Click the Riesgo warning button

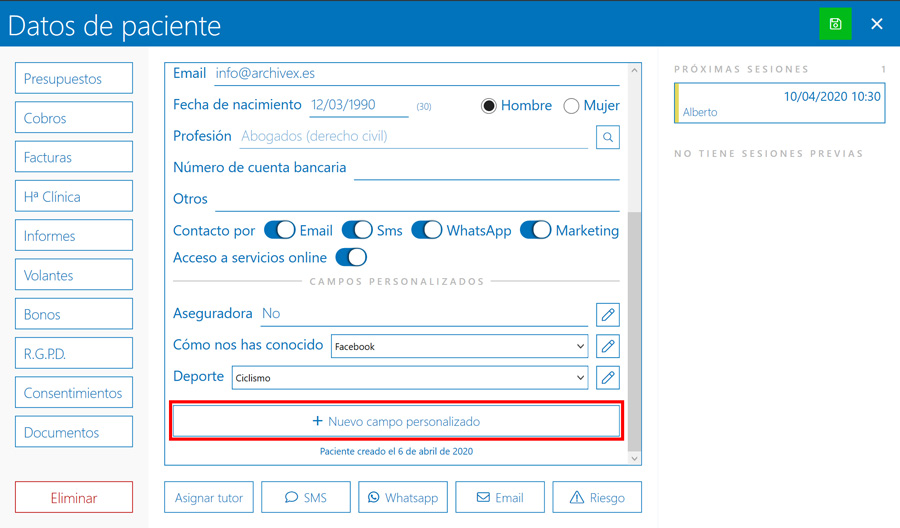[x=597, y=497]
